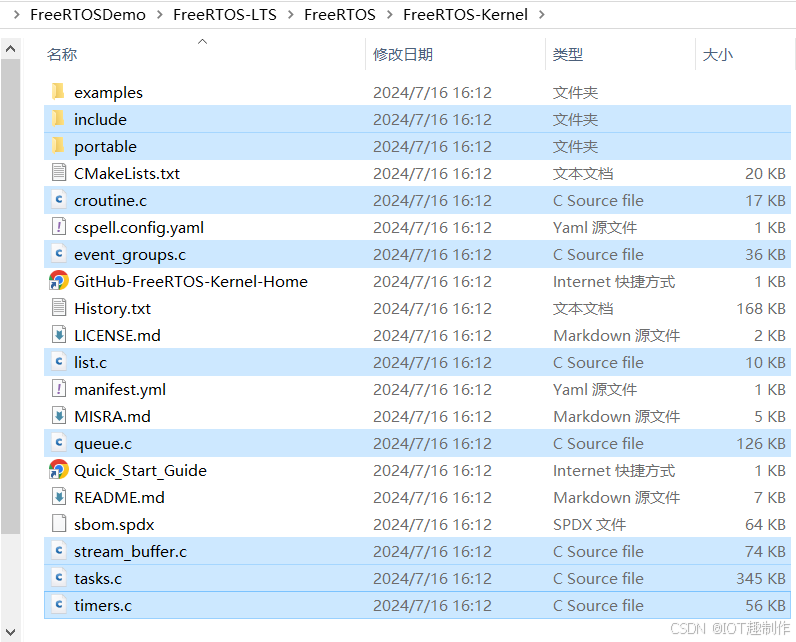Image resolution: width=796 pixels, height=642 pixels.
Task: Click the CMakeLists.txt text file icon
Action: pos(59,173)
